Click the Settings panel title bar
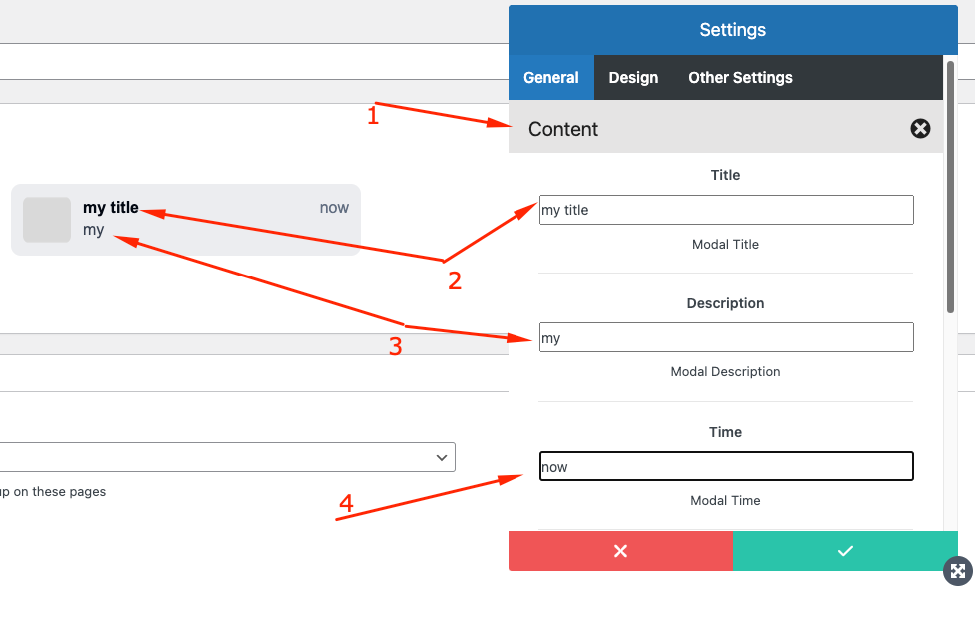This screenshot has height=622, width=975. 732,30
